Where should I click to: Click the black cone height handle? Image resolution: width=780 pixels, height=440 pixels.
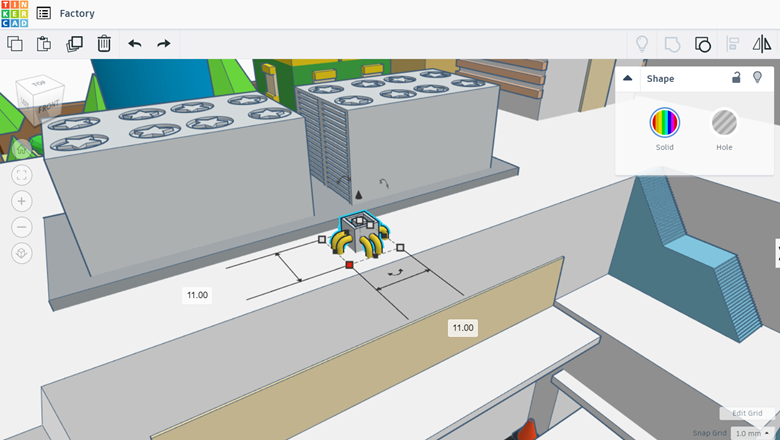coord(359,194)
